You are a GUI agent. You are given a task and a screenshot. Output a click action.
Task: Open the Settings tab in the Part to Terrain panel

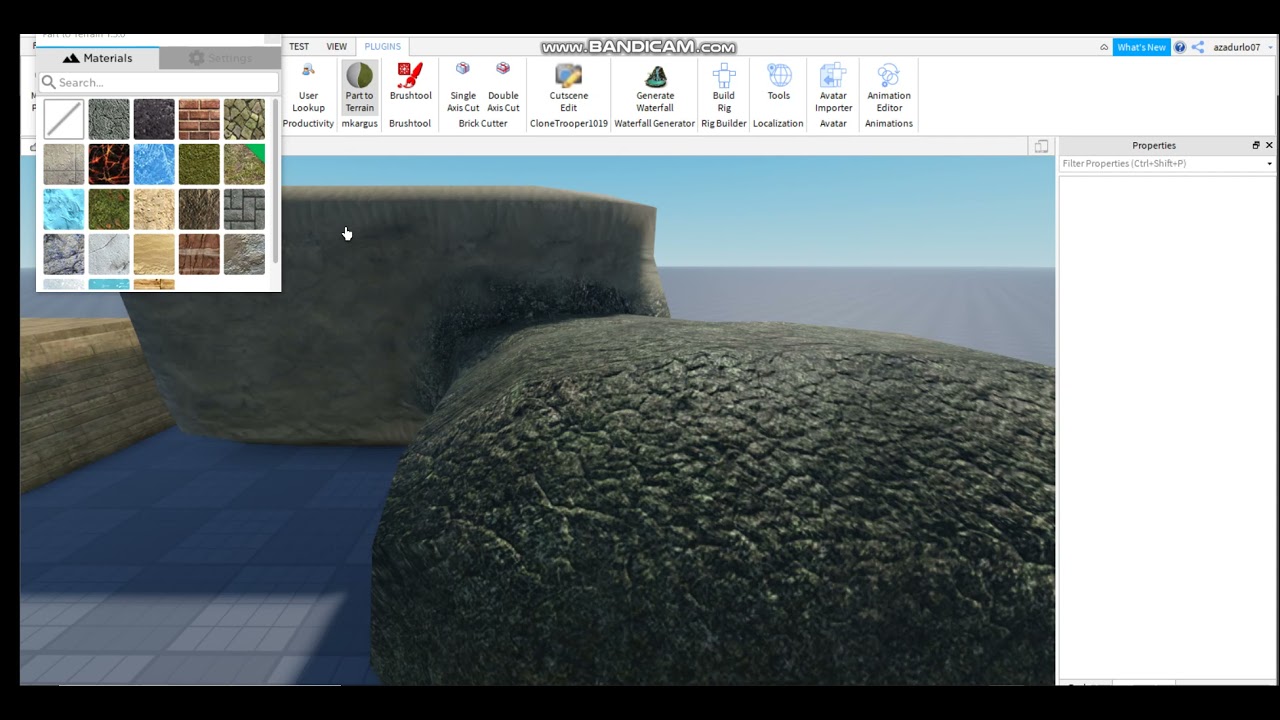coord(220,58)
